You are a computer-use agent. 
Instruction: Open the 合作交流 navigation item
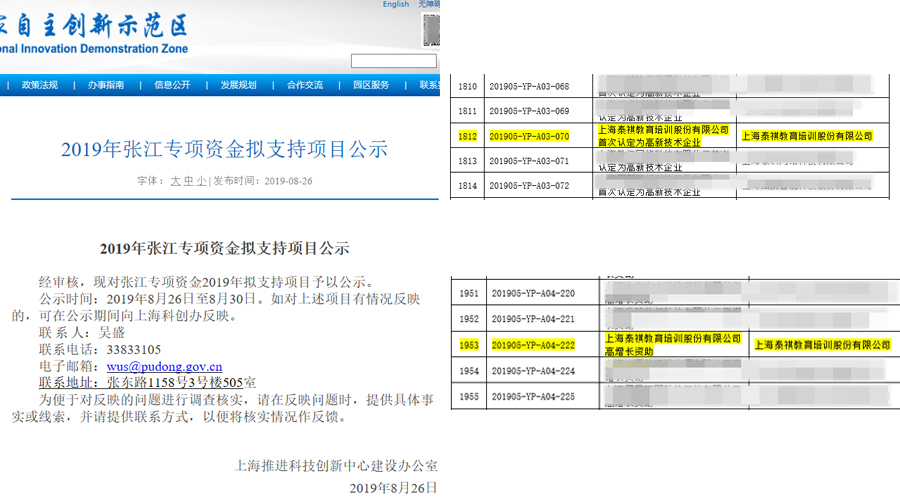coord(305,85)
